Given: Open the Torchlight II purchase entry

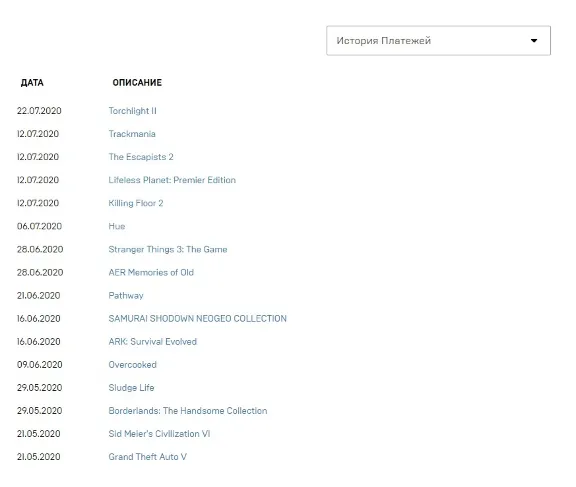Looking at the screenshot, I should [132, 111].
